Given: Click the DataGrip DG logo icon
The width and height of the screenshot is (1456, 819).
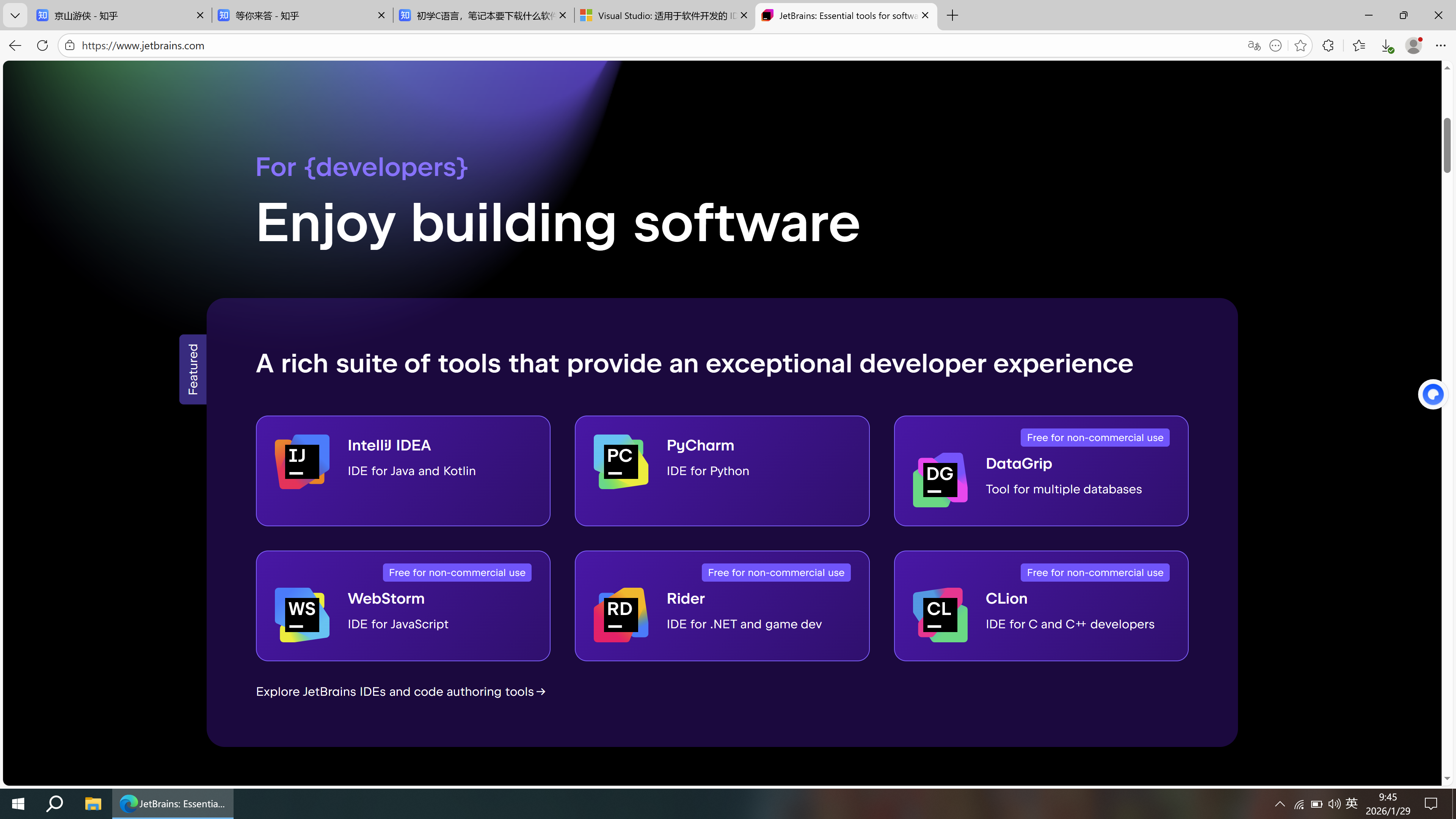Looking at the screenshot, I should pos(940,480).
